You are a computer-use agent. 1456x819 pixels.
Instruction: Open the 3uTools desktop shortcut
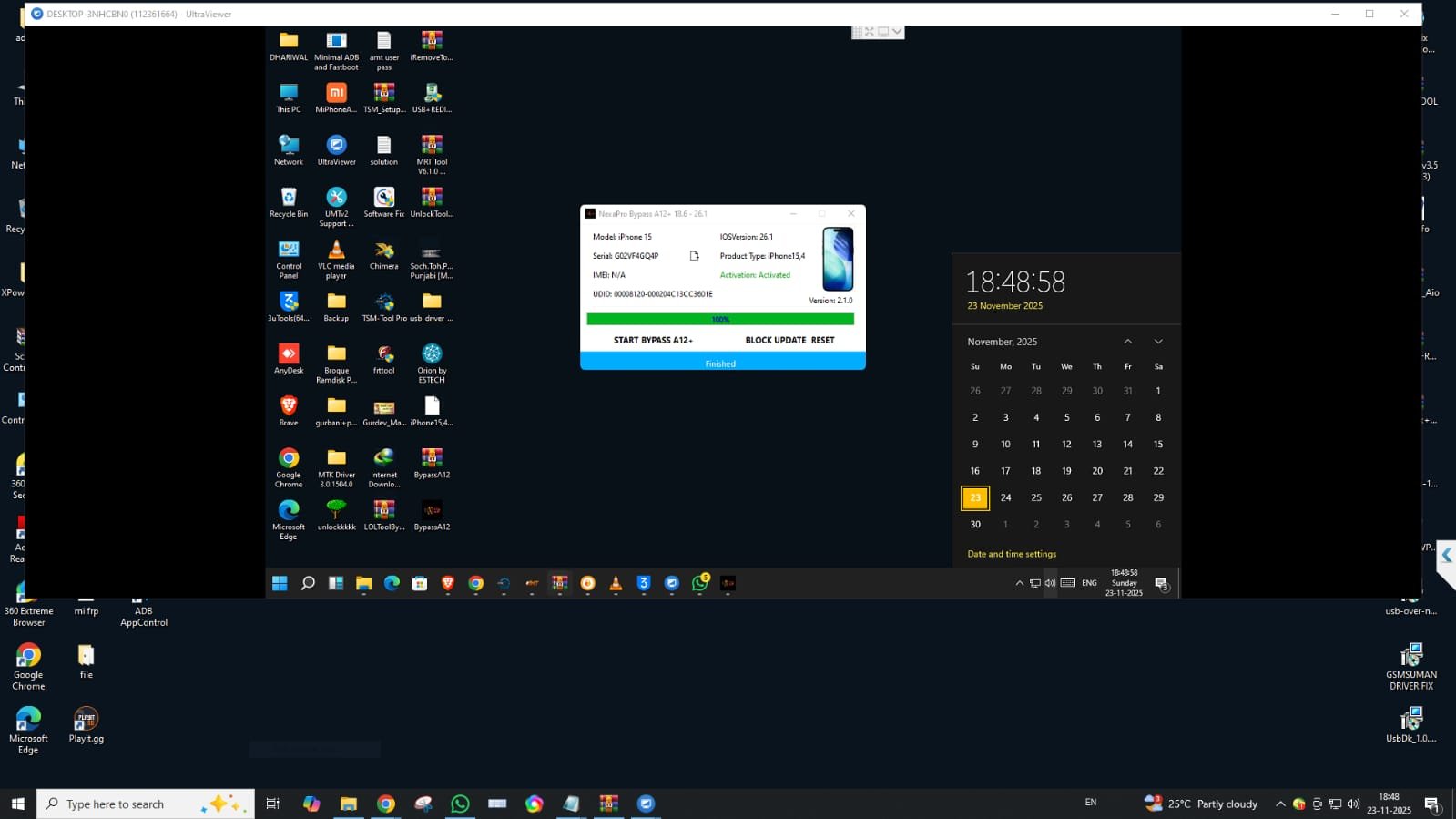point(289,302)
